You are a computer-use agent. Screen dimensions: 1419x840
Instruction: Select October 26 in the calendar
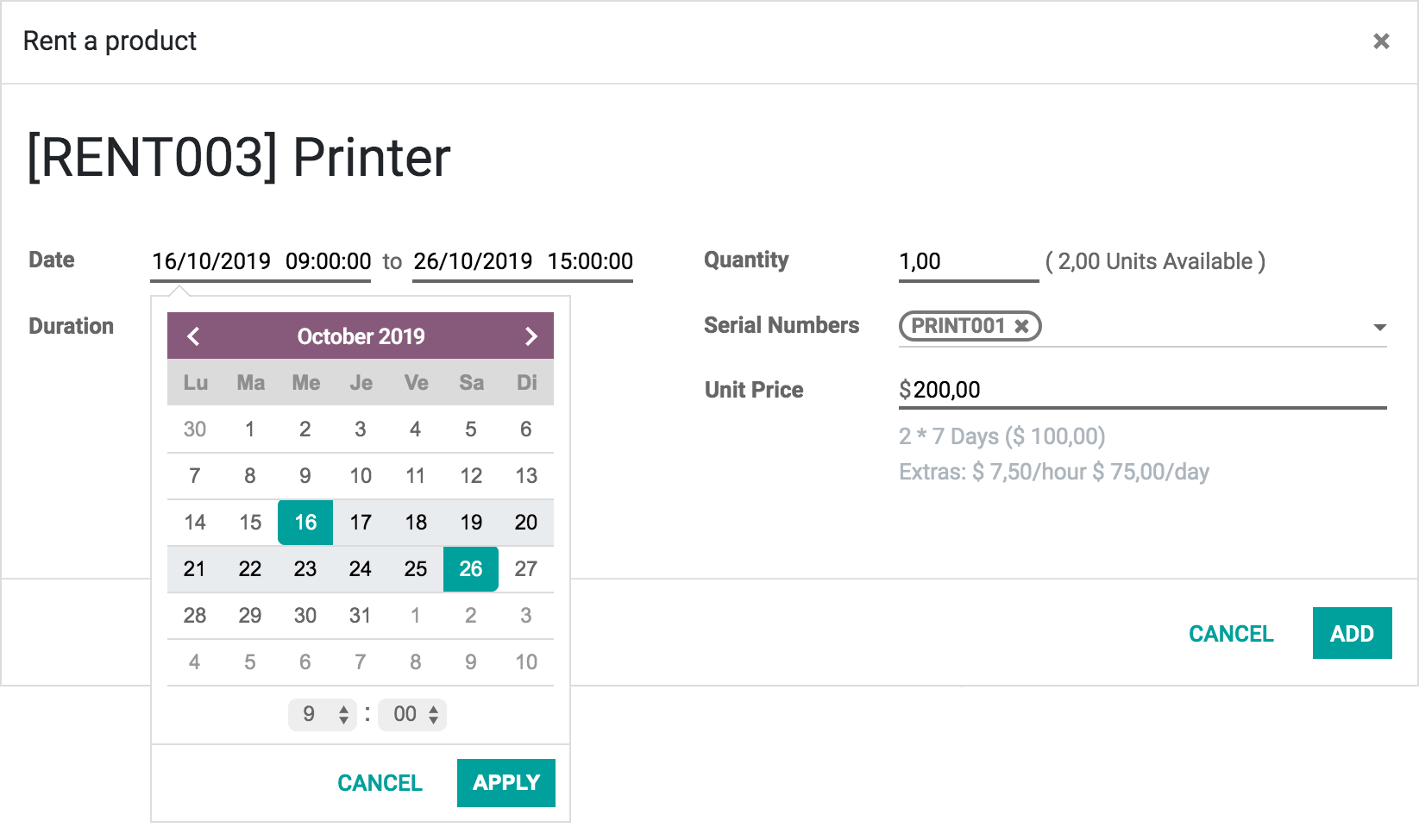pyautogui.click(x=471, y=569)
